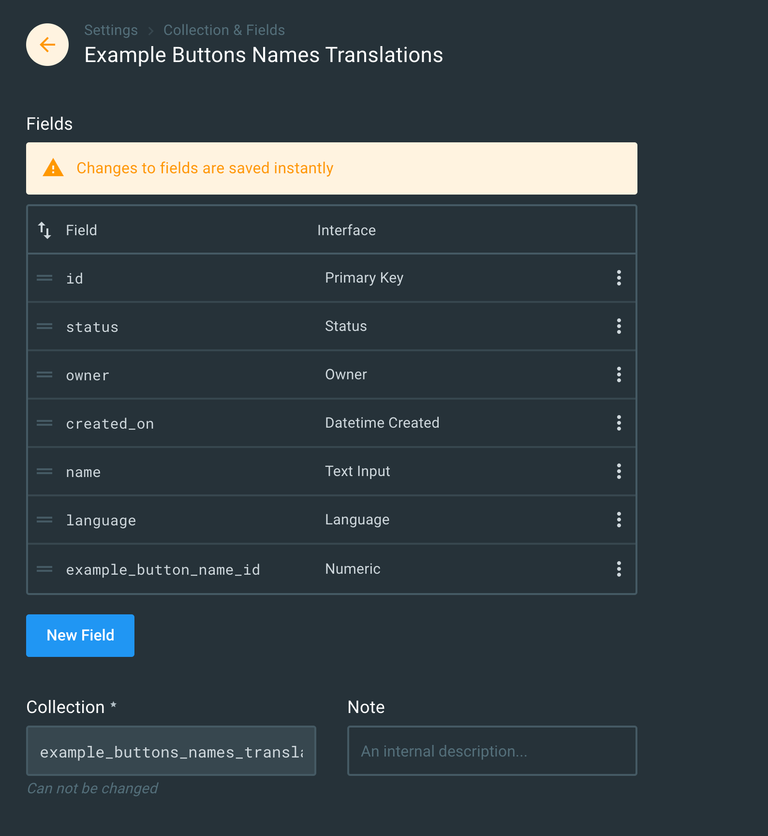Click the warning triangle icon in notice
This screenshot has height=836, width=768.
(x=53, y=168)
